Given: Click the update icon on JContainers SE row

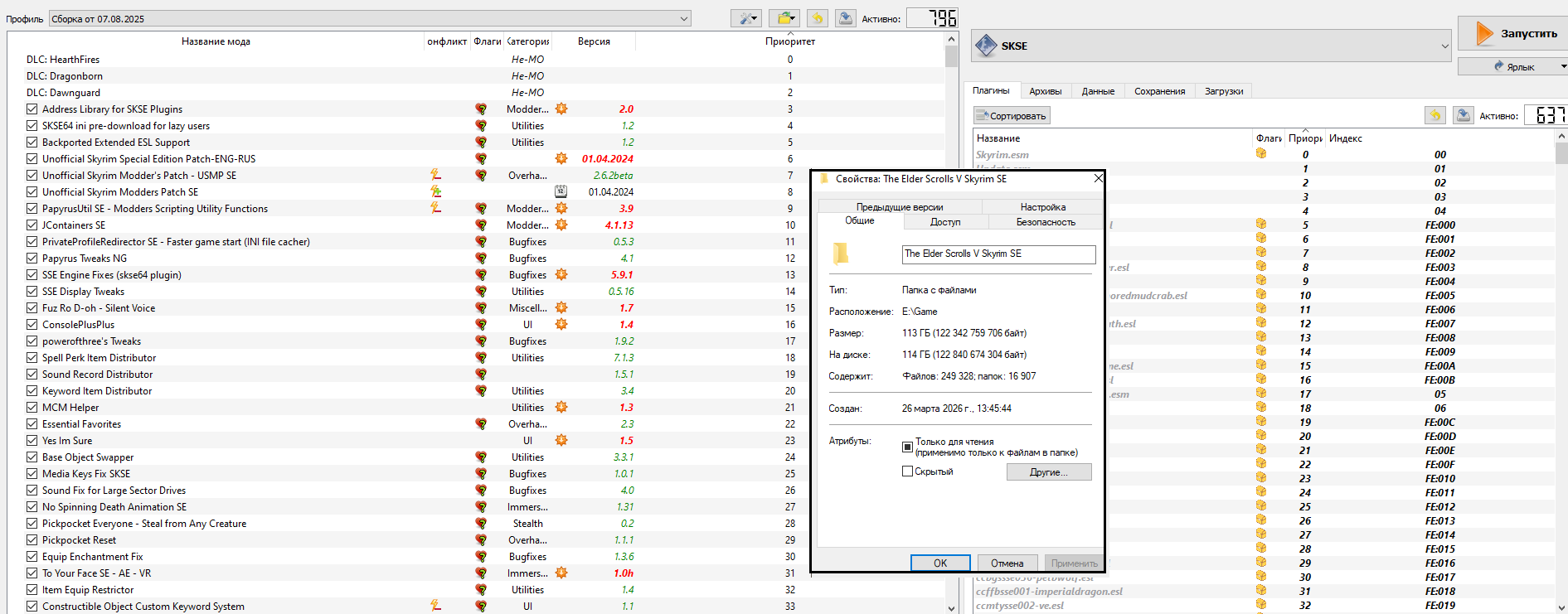Looking at the screenshot, I should tap(561, 225).
